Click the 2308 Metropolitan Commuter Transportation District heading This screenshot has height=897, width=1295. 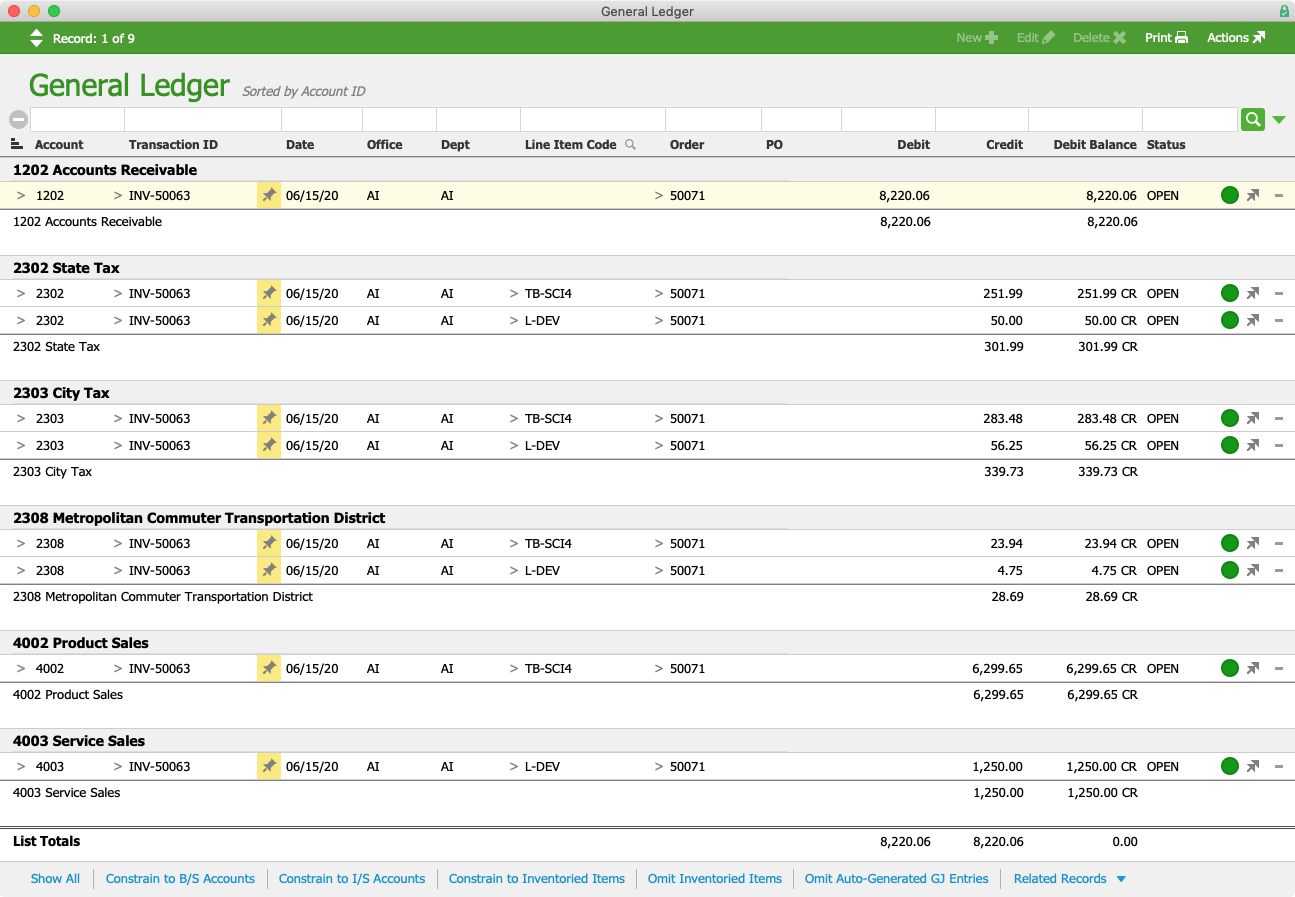tap(199, 518)
